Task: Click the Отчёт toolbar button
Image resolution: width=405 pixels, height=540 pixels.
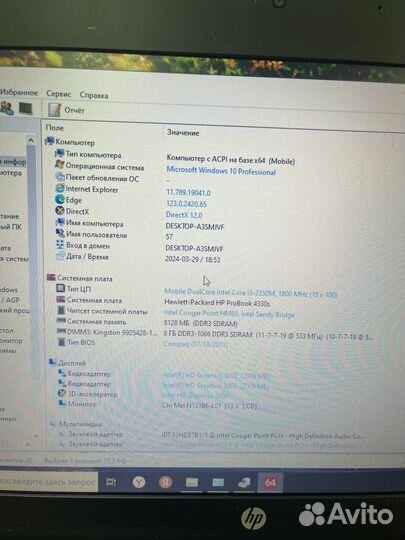Action: pyautogui.click(x=66, y=110)
